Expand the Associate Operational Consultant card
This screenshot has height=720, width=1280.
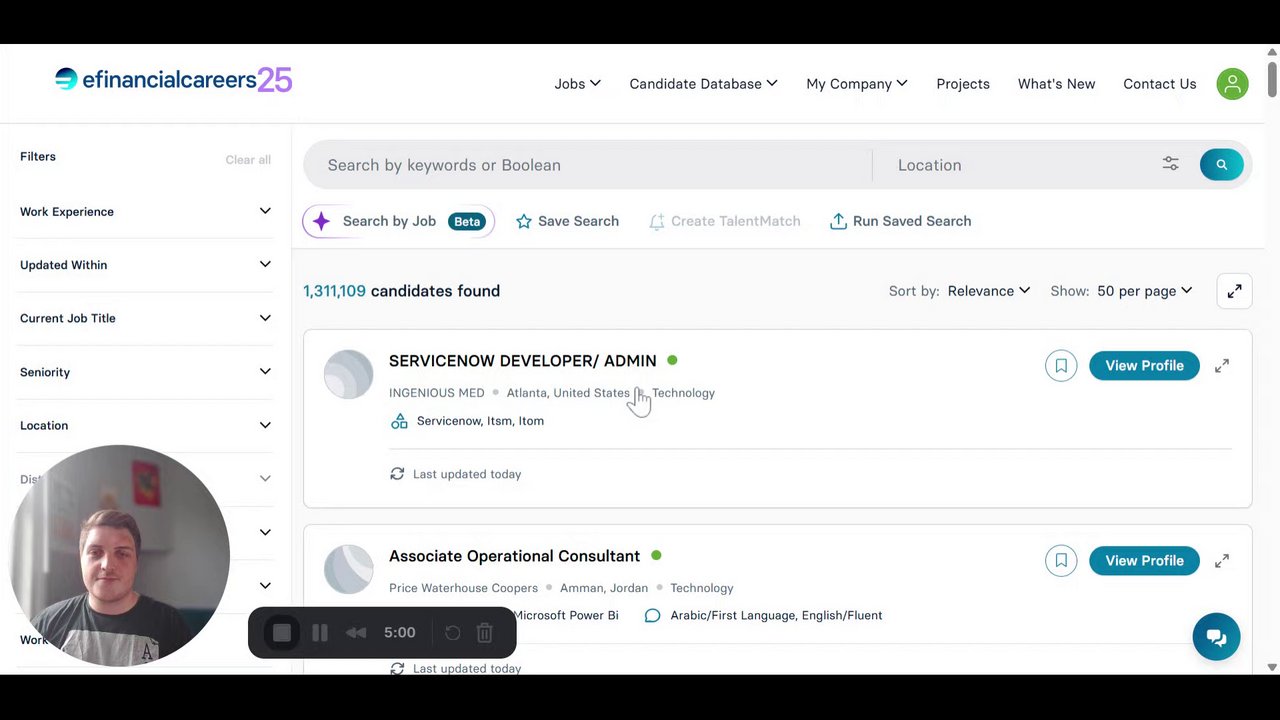1222,561
